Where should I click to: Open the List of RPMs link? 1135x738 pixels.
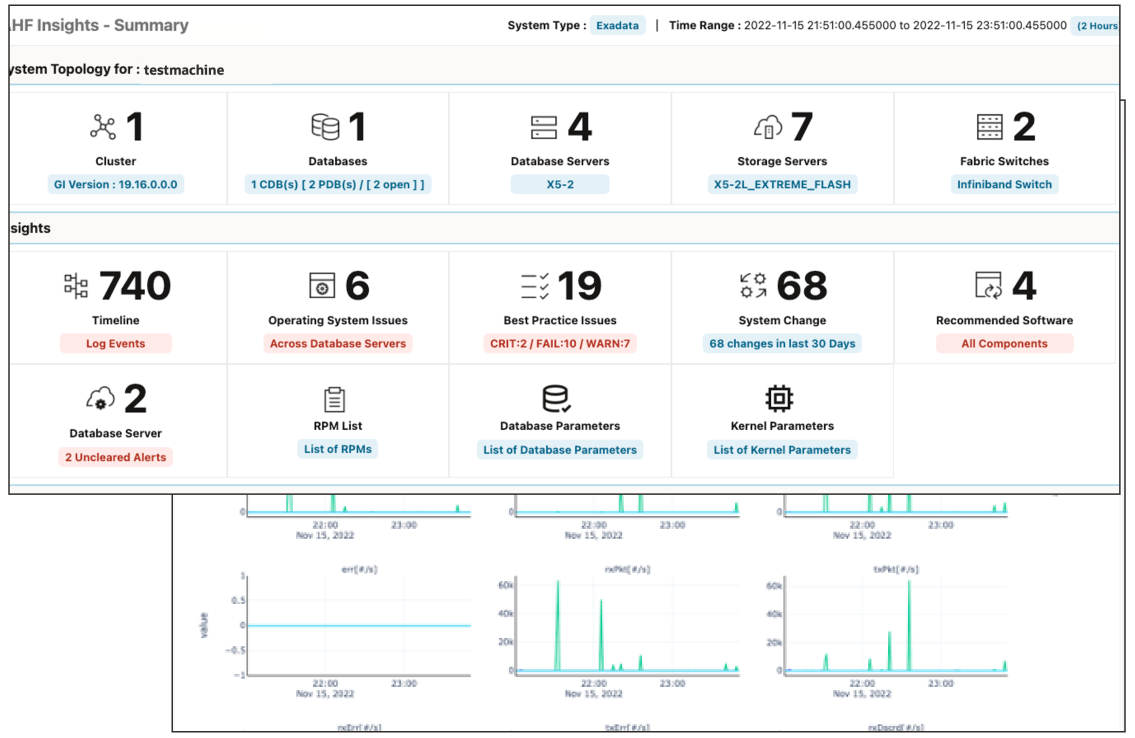coord(338,449)
